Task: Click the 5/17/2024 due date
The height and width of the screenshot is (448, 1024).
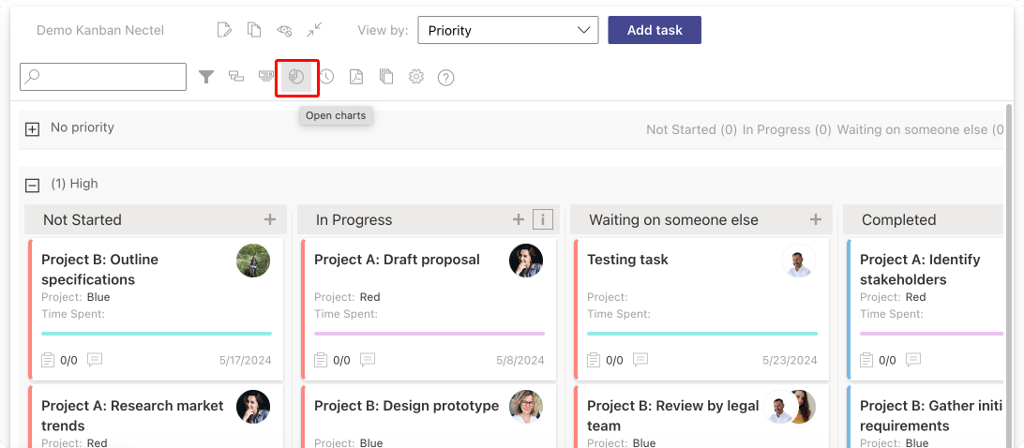Action: (x=248, y=360)
